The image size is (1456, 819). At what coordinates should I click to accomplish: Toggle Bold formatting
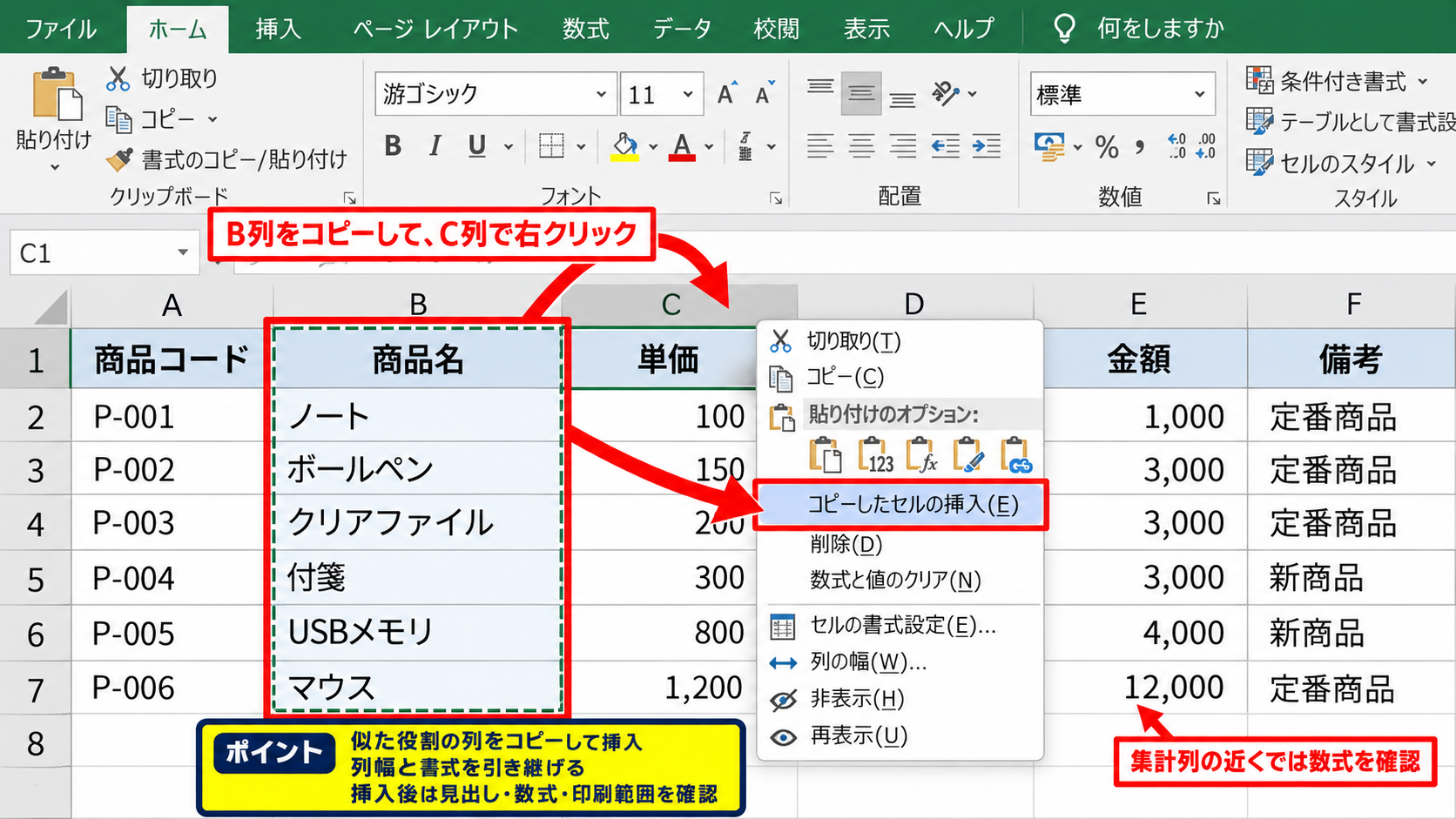[x=393, y=145]
